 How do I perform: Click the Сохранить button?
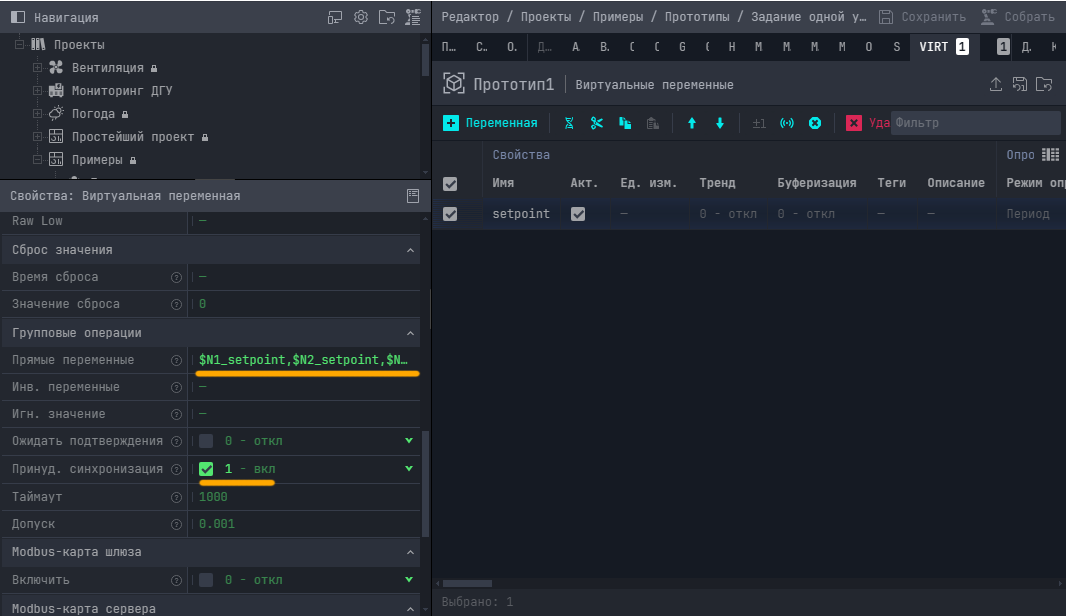pos(922,17)
